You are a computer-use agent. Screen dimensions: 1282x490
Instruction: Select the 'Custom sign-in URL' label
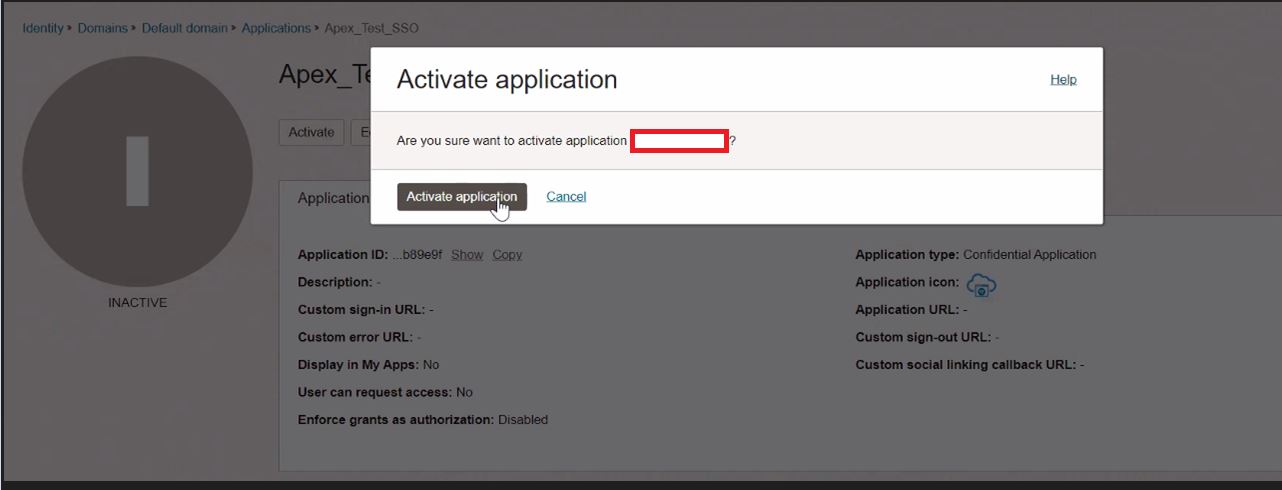361,310
